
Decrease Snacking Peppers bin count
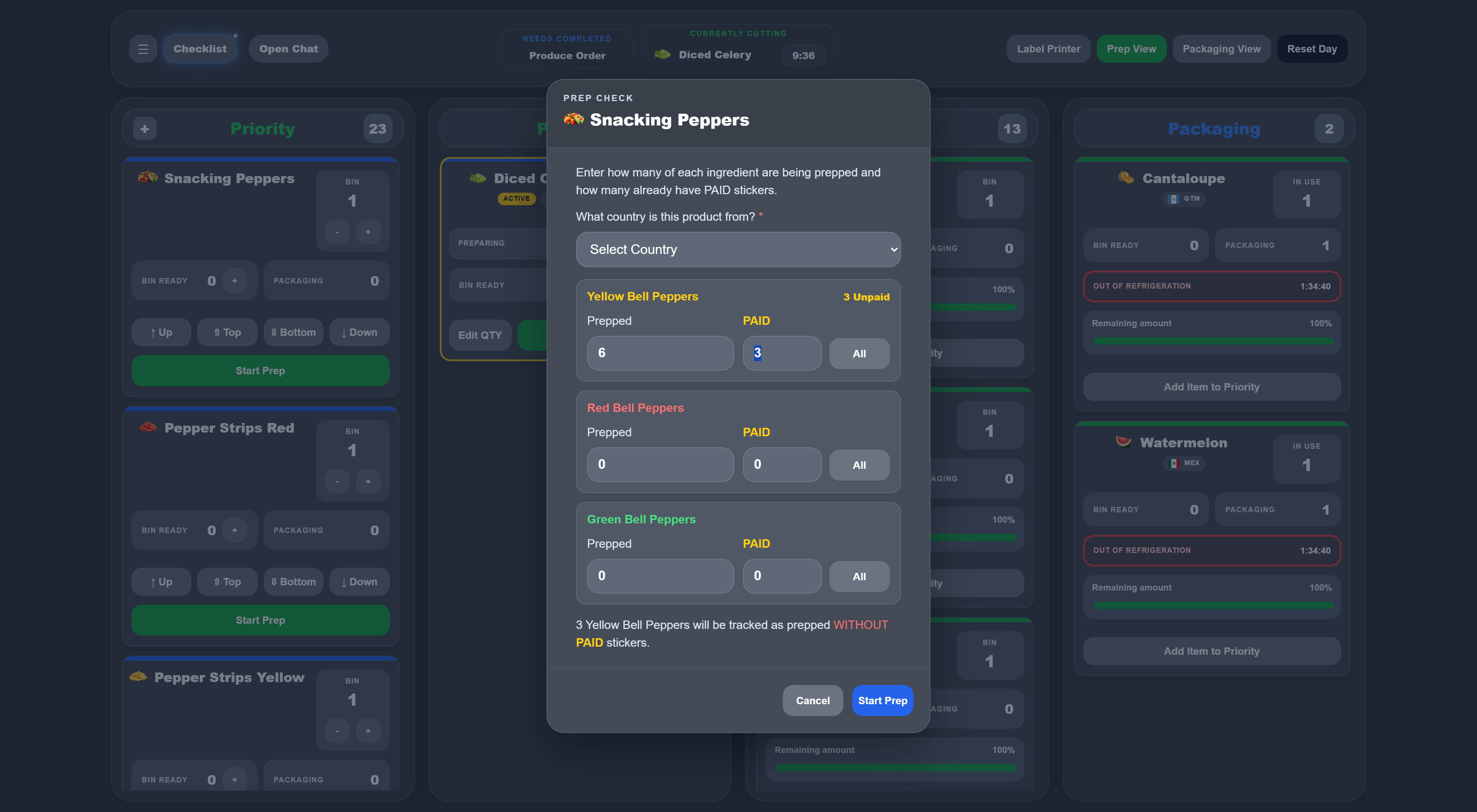[337, 232]
